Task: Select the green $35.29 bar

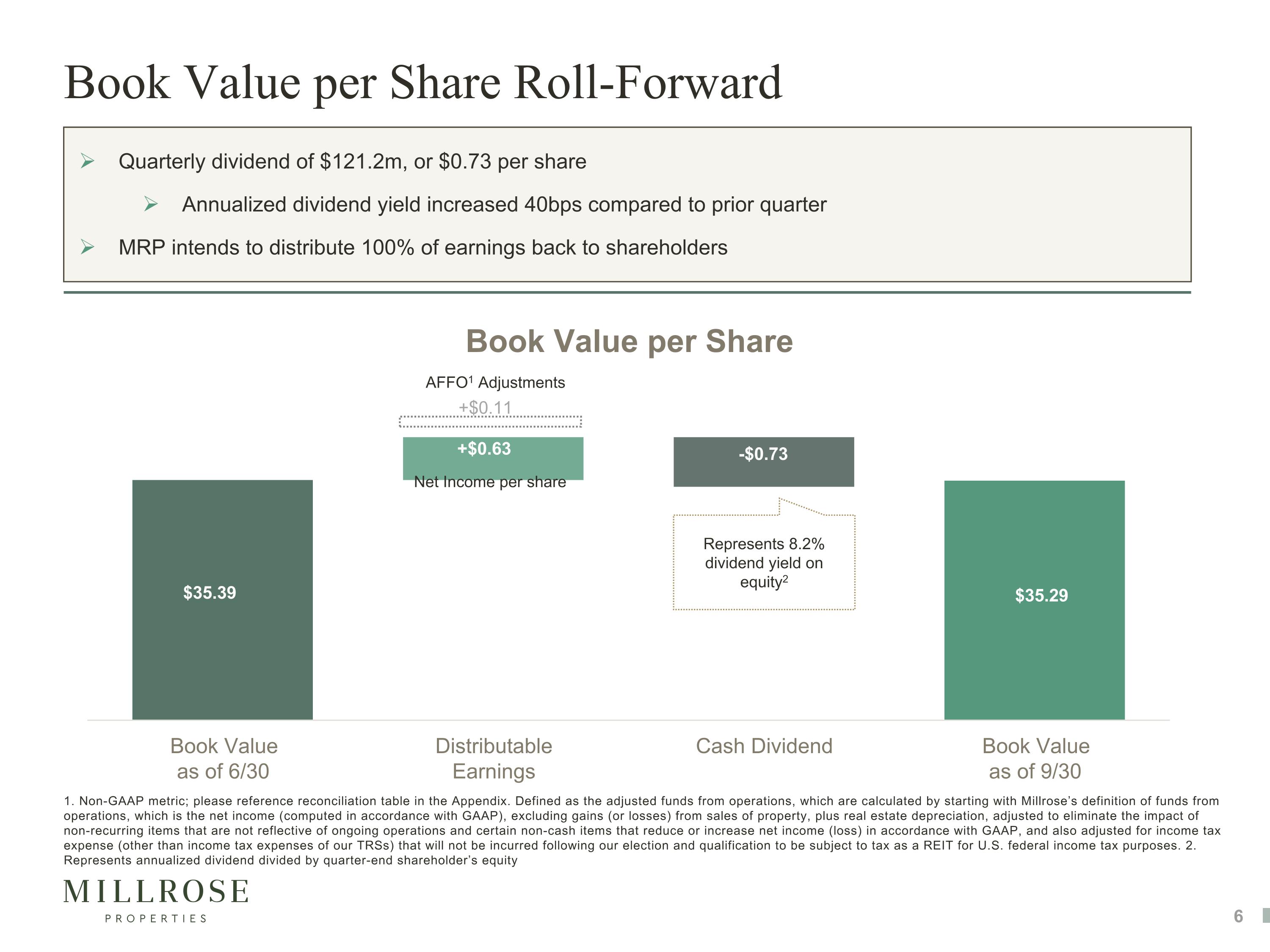Action: (x=1034, y=600)
